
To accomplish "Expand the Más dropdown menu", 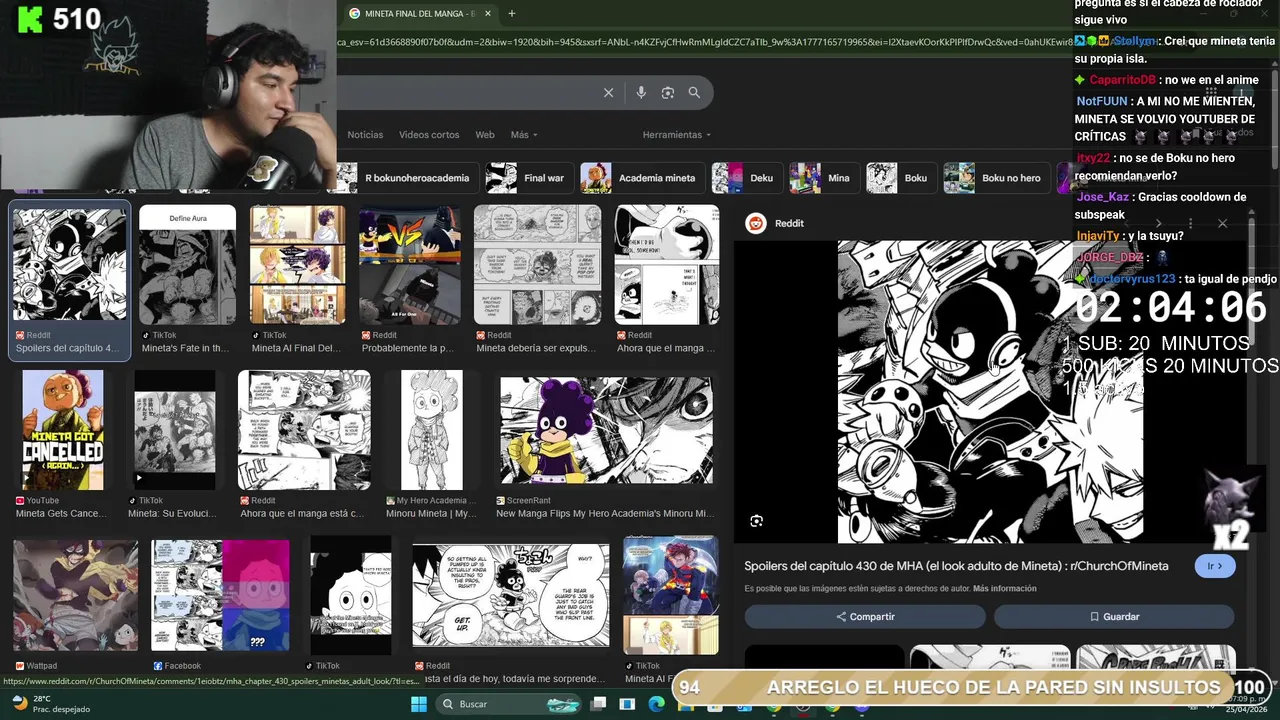I will pos(524,135).
